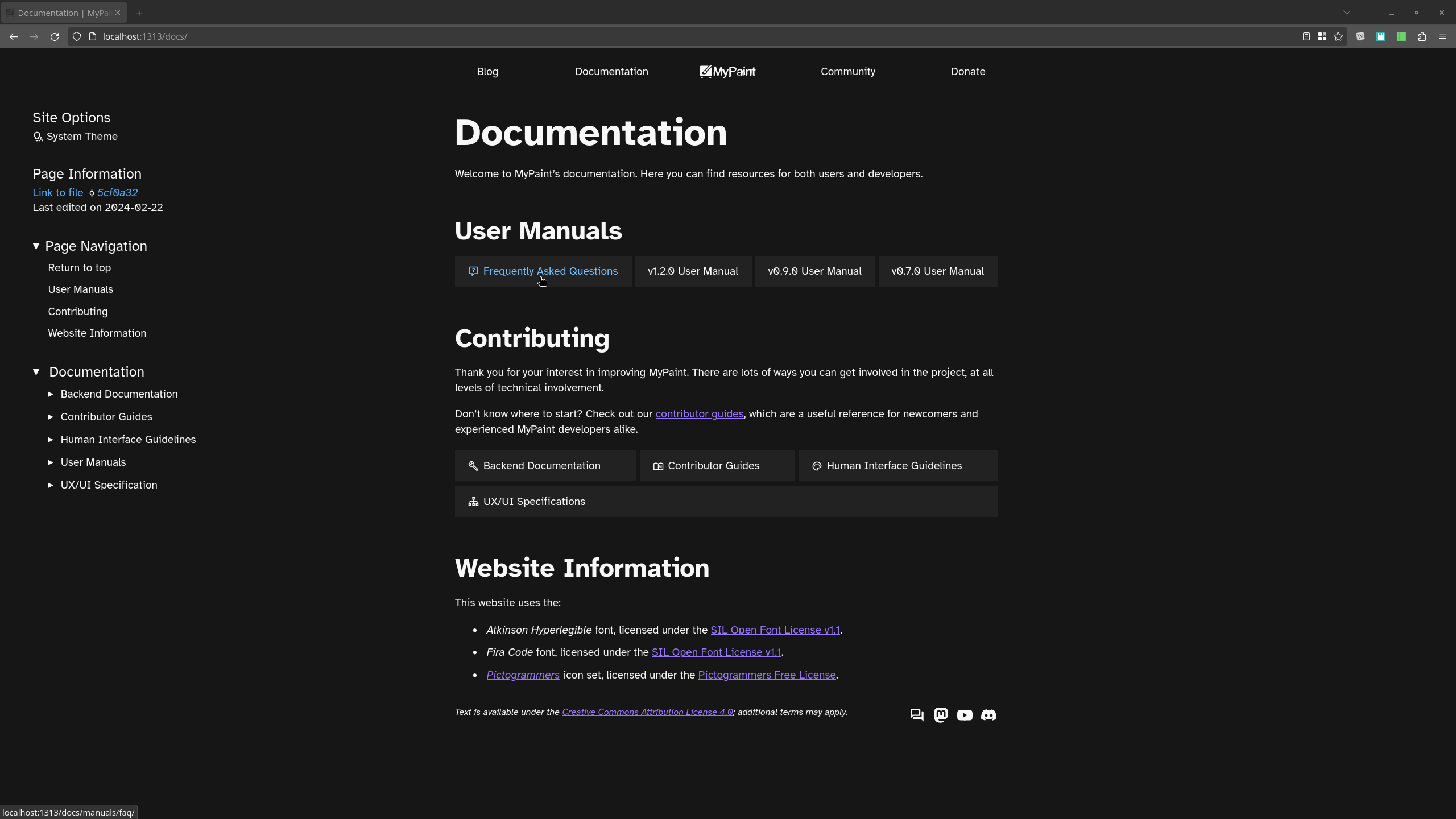This screenshot has width=1456, height=819.
Task: Expand Human Interface Guidelines in sidebar
Action: click(51, 440)
